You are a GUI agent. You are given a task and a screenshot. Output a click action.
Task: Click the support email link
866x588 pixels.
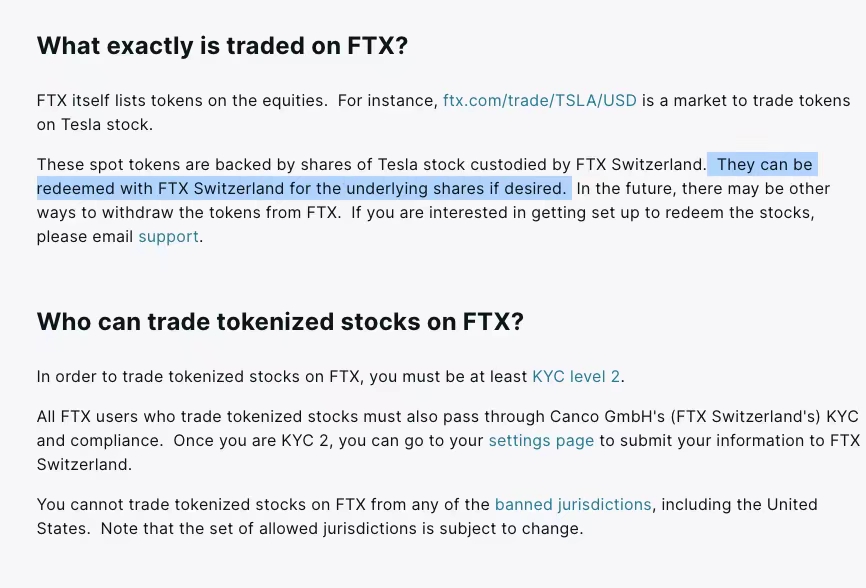[168, 237]
